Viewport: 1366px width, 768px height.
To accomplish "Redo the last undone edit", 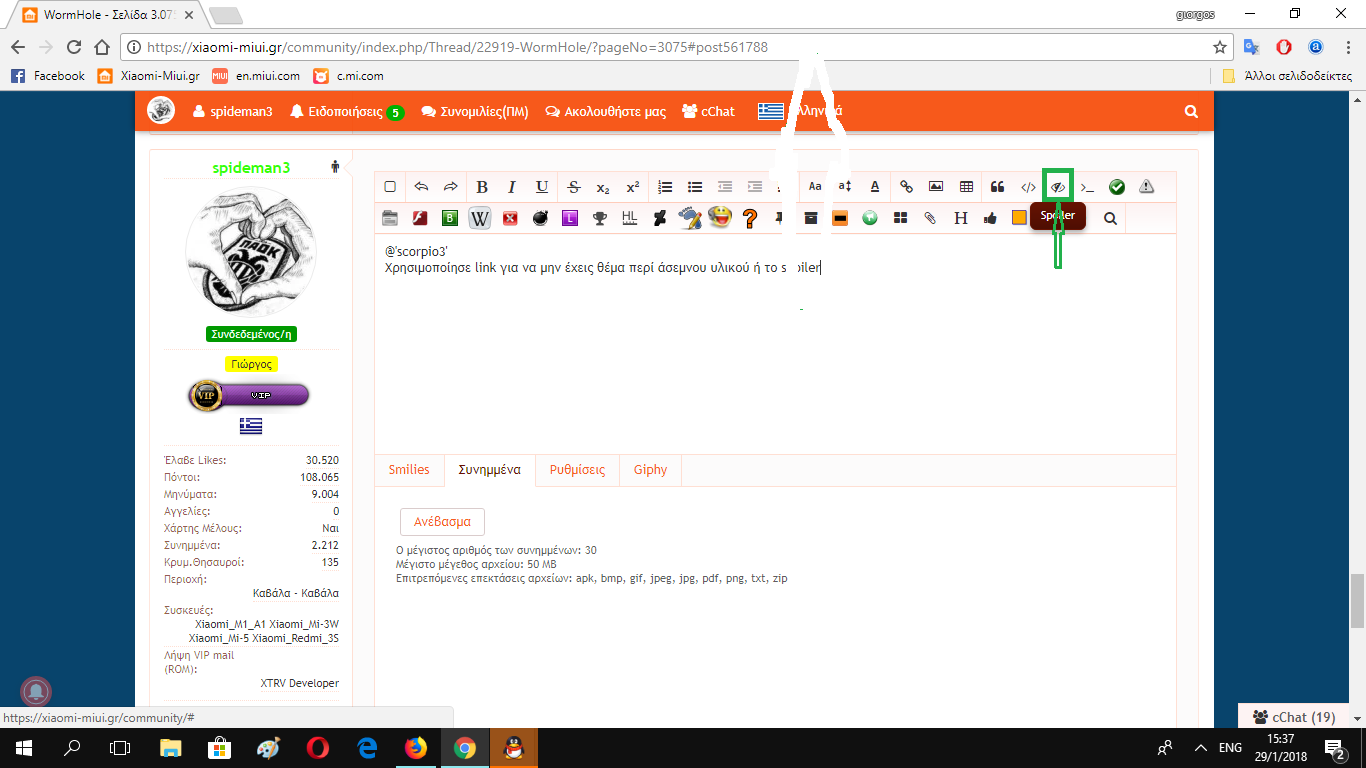I will (x=451, y=187).
